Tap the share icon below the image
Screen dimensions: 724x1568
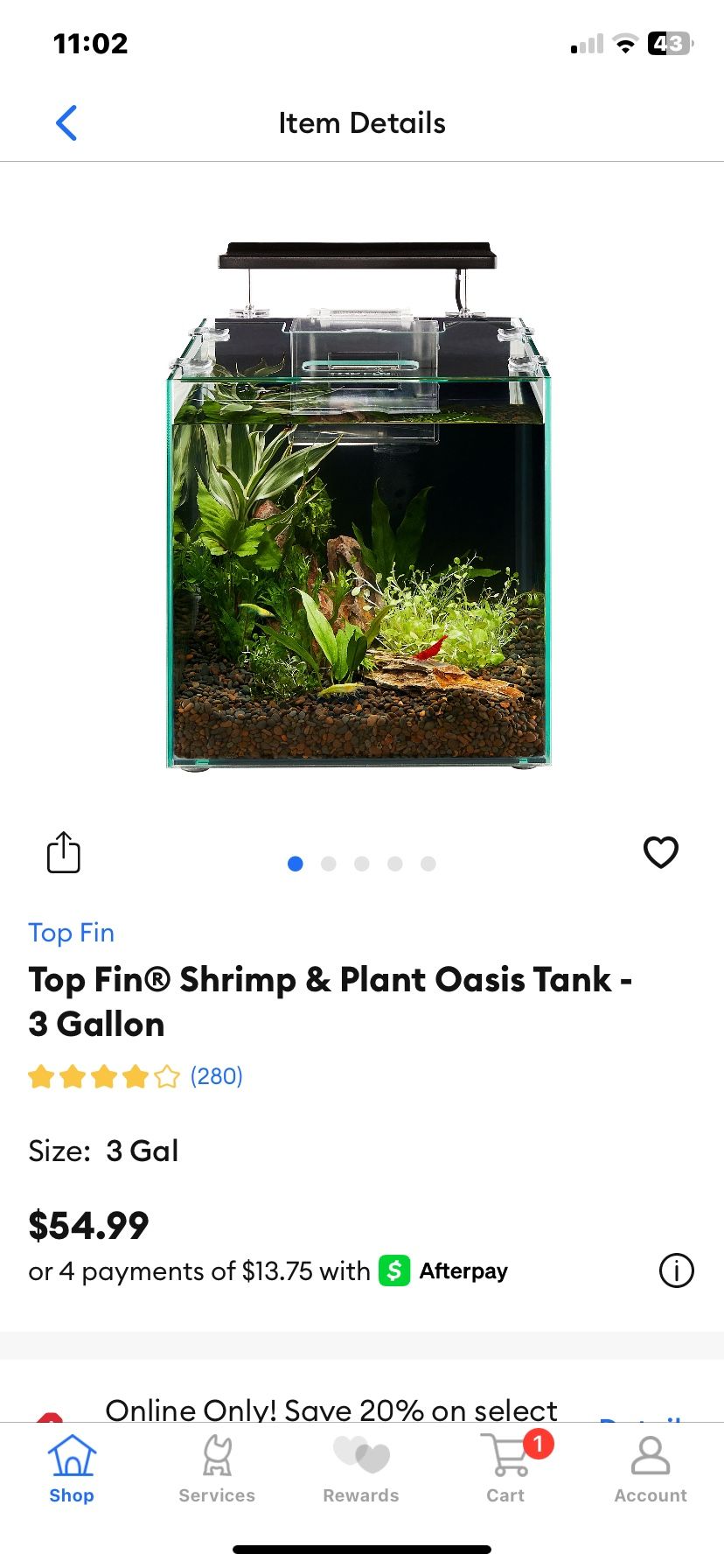tap(63, 852)
